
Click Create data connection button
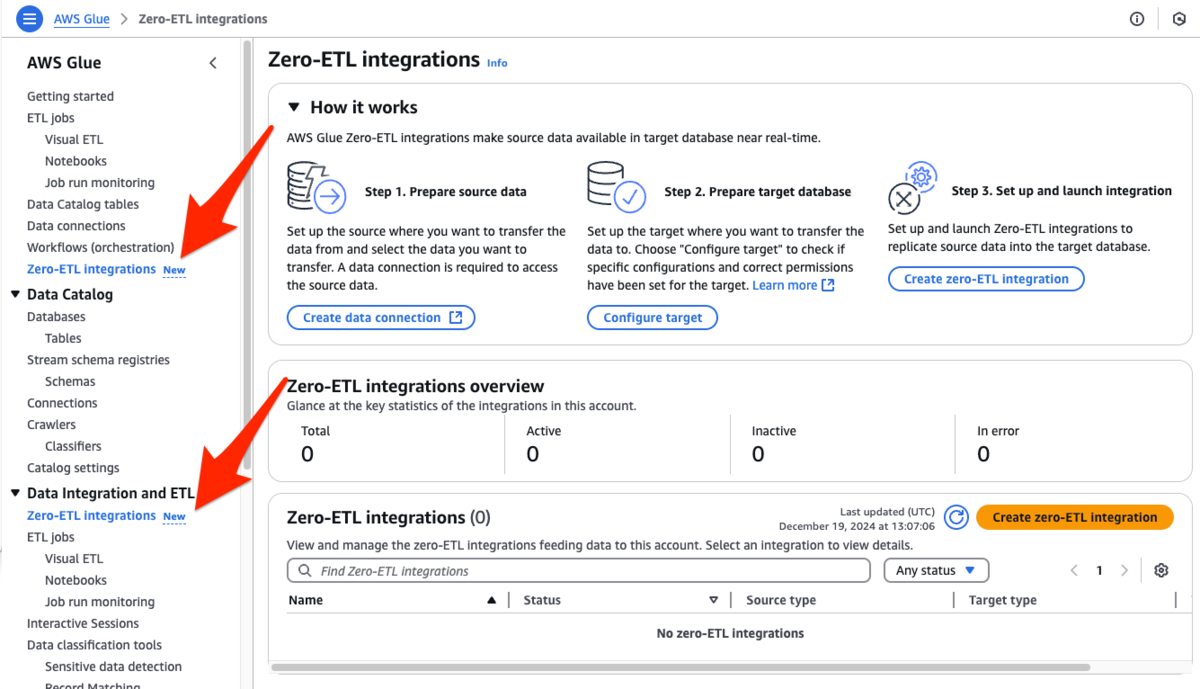381,317
